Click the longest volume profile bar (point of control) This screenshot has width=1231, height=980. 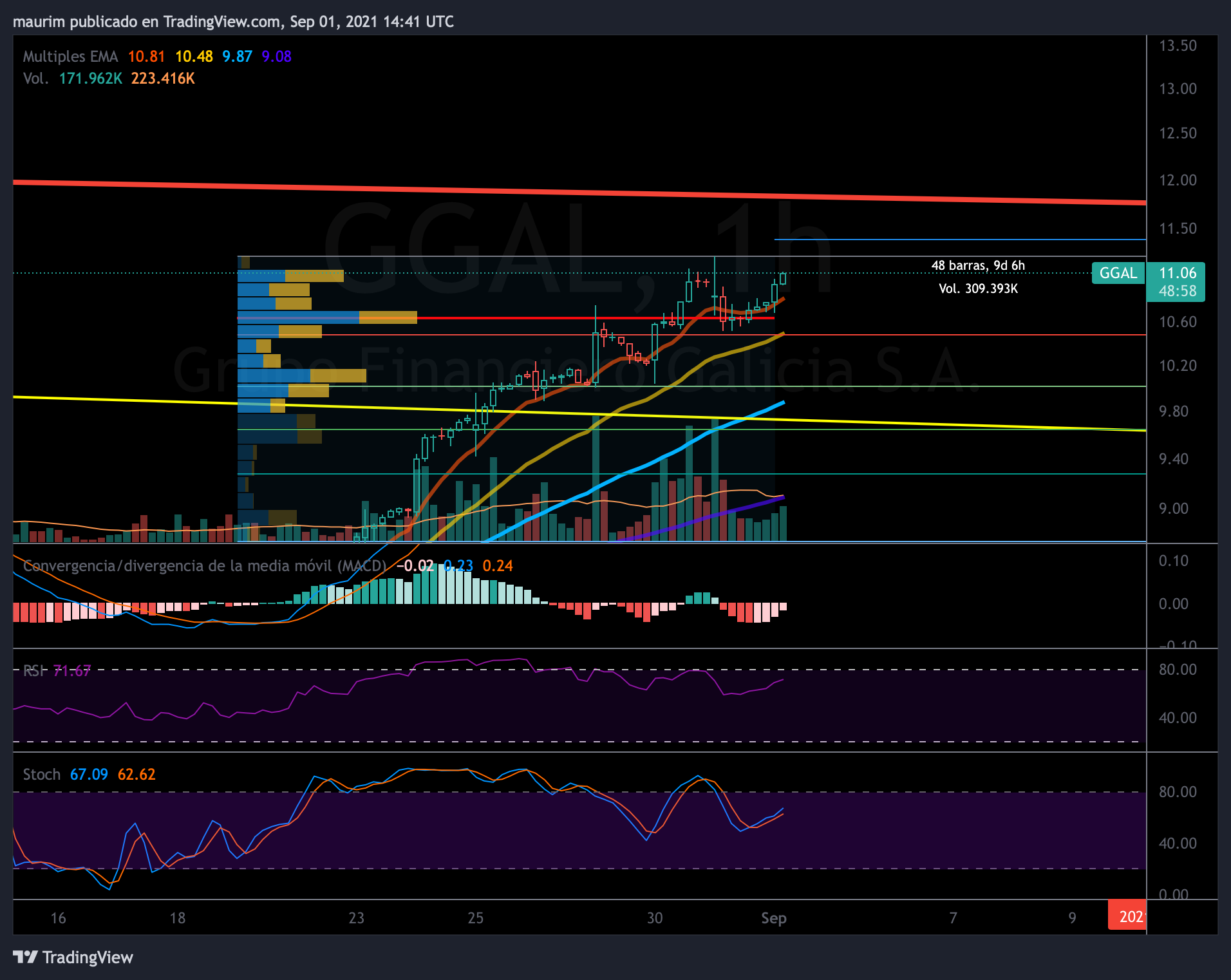(327, 317)
